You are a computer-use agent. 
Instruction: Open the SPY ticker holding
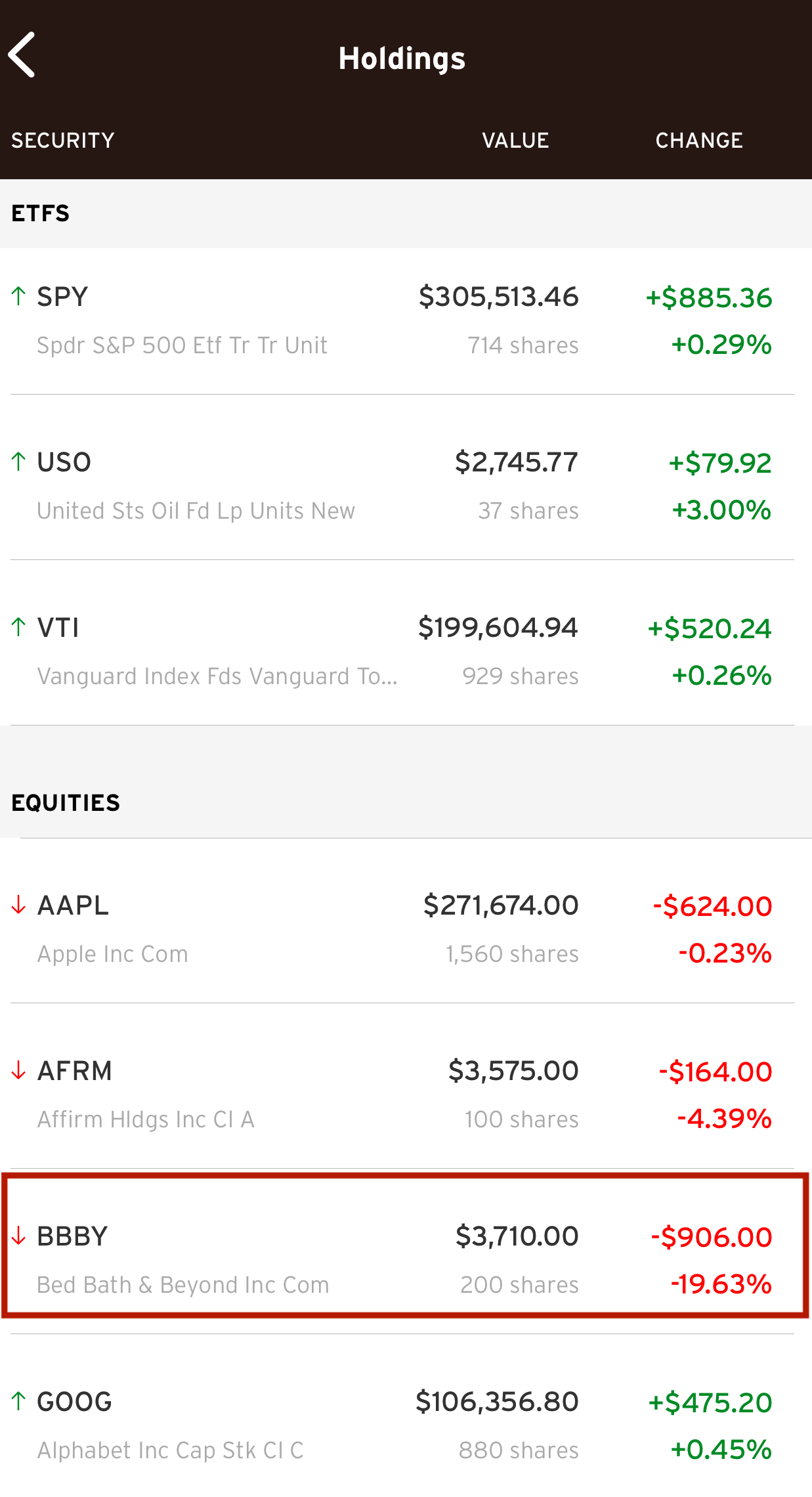click(62, 297)
